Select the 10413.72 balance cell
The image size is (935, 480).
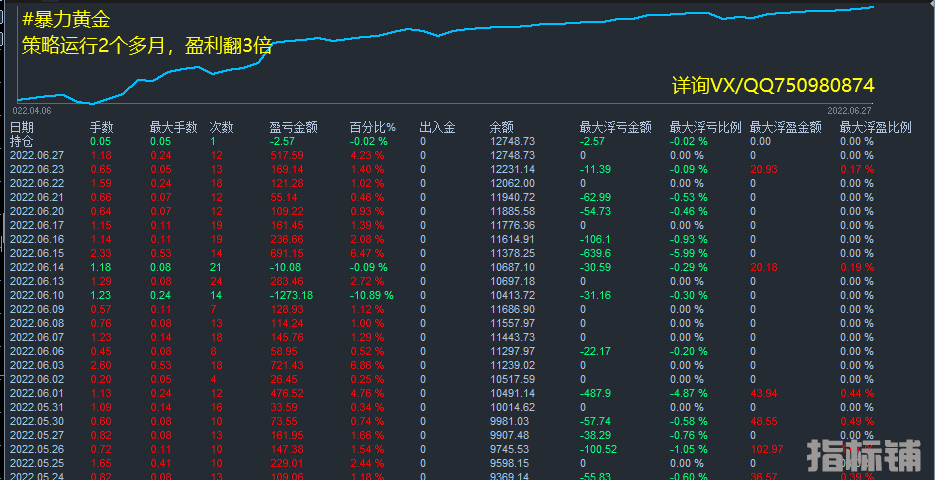pos(512,295)
